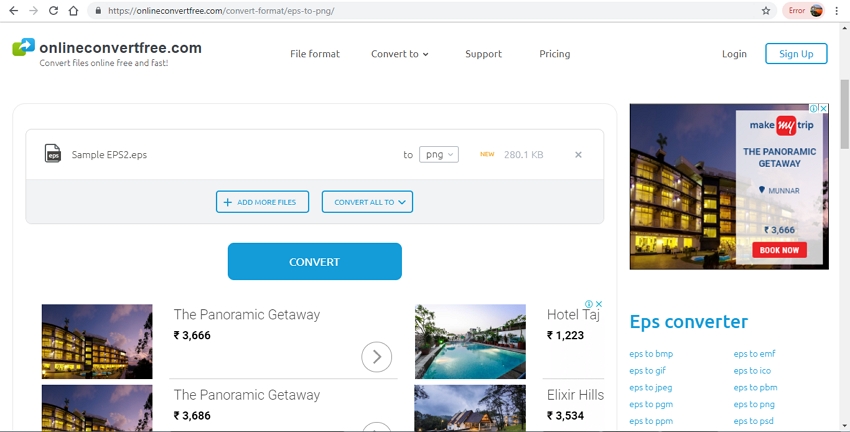
Task: Remove Sample EPS2.eps with X icon
Action: pyautogui.click(x=578, y=155)
